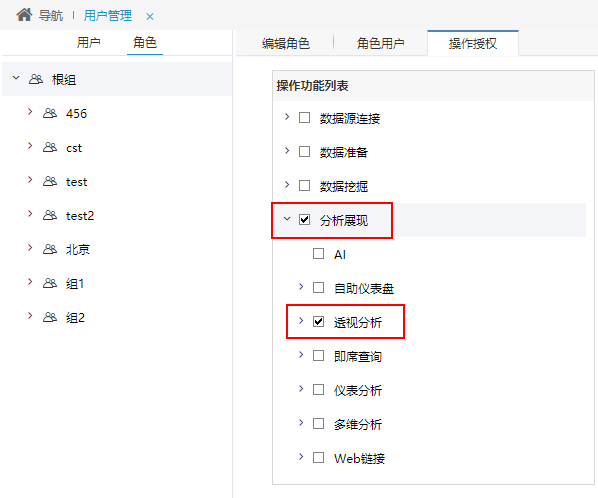This screenshot has height=498, width=598.
Task: Open the 角色用户 tab
Action: click(380, 43)
